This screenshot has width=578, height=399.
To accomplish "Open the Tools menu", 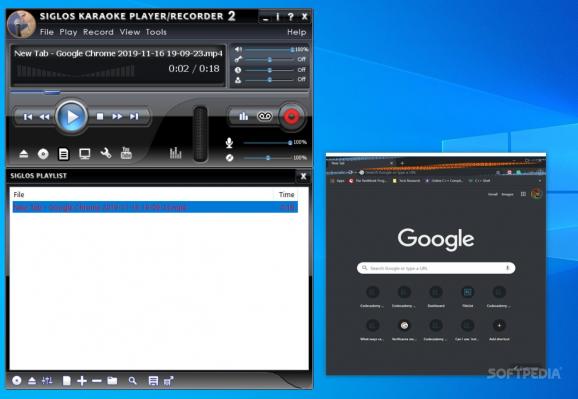I will tap(156, 32).
